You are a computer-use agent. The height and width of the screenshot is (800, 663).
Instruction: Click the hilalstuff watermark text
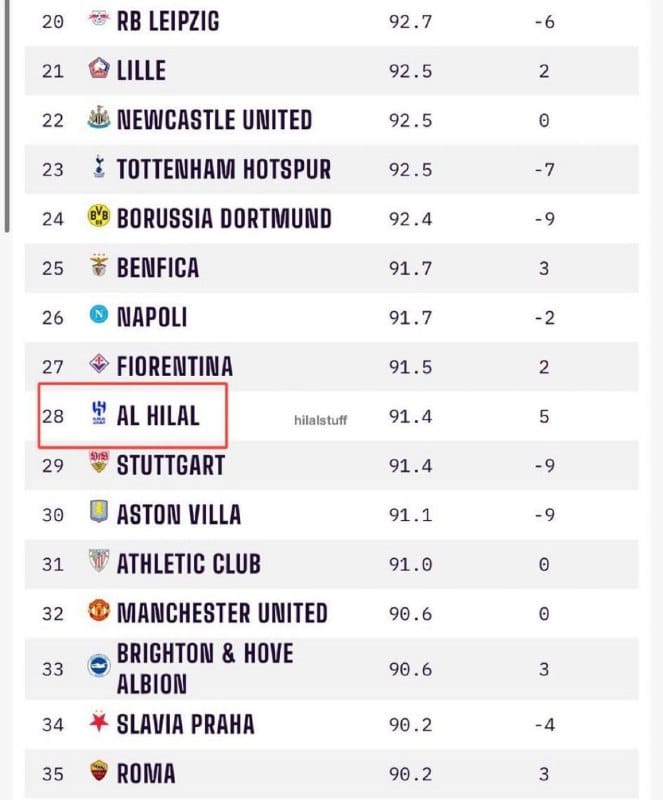[x=321, y=420]
